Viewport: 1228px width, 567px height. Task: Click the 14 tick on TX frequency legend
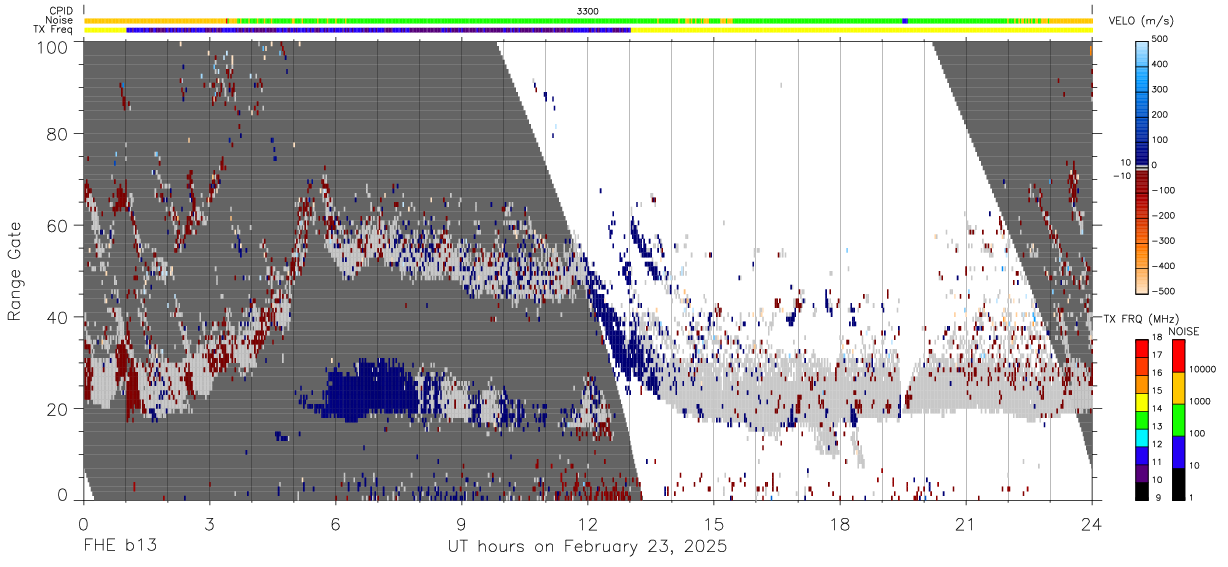[x=1157, y=409]
